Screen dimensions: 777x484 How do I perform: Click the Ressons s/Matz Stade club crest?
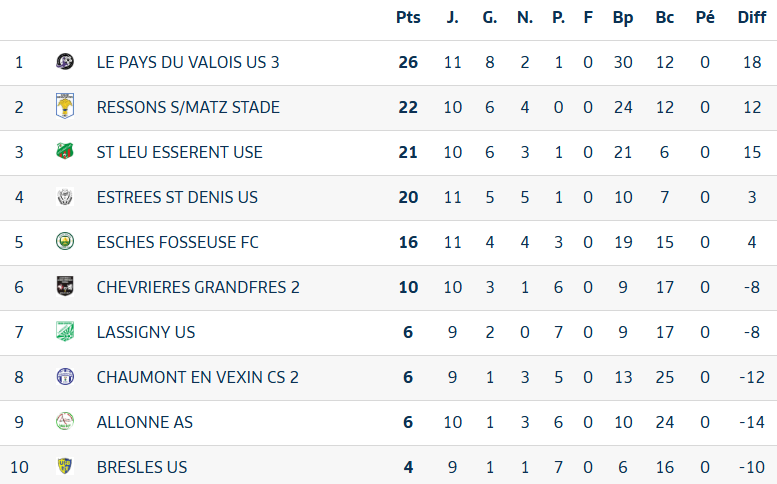65,107
